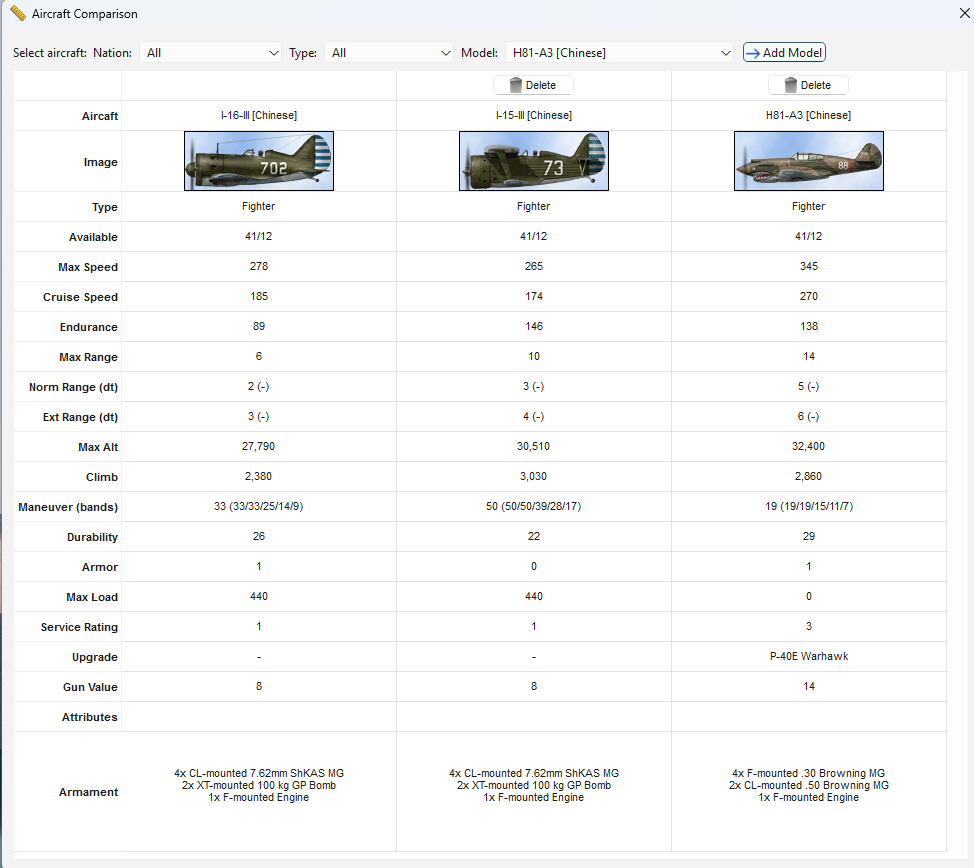Screen dimensions: 974x868
Task: Click the I-16-III aircraft image numbered 702
Action: (x=259, y=161)
